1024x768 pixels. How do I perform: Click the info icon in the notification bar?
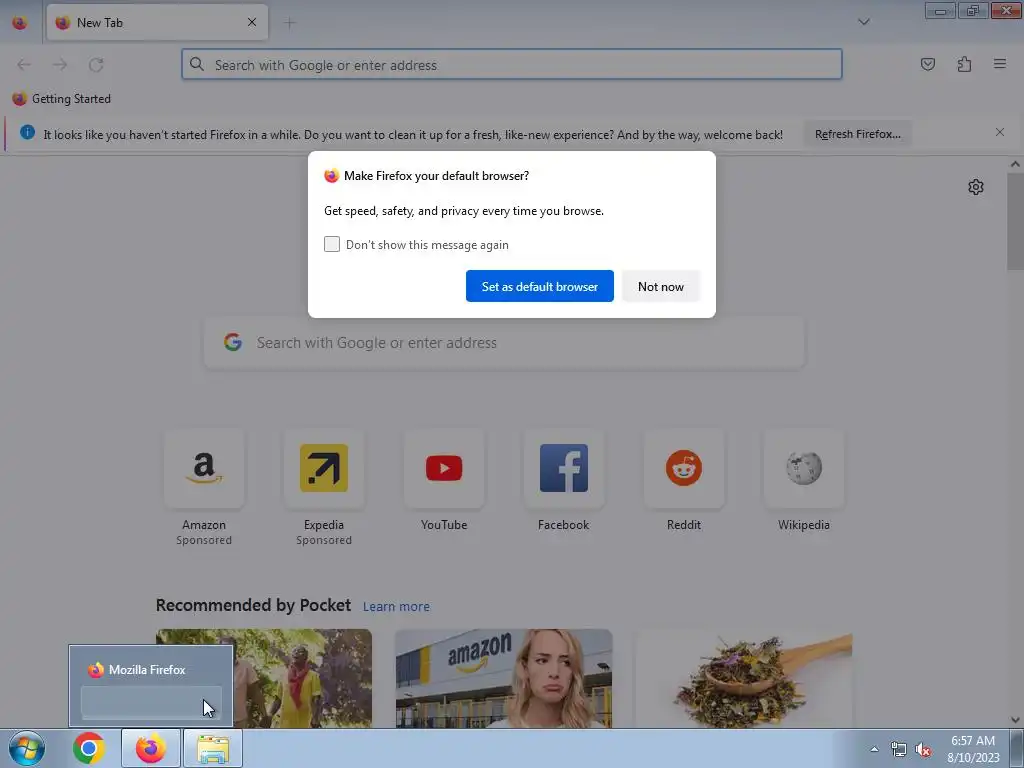point(27,133)
